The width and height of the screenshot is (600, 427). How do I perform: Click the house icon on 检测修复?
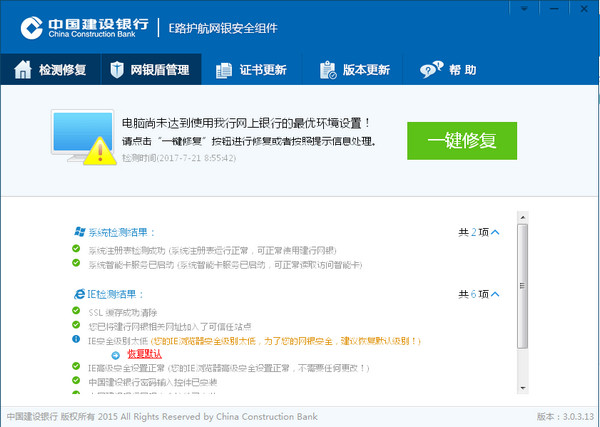pos(23,70)
